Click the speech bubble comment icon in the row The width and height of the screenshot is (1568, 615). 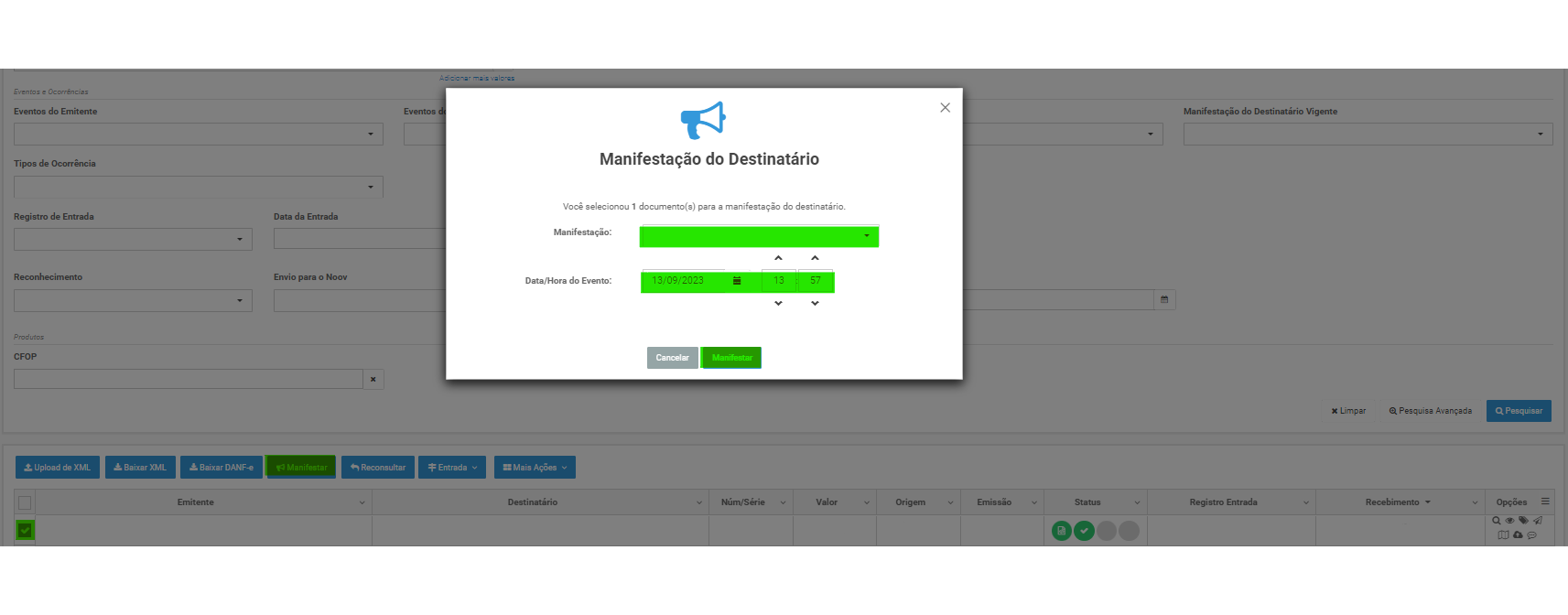click(x=1532, y=535)
